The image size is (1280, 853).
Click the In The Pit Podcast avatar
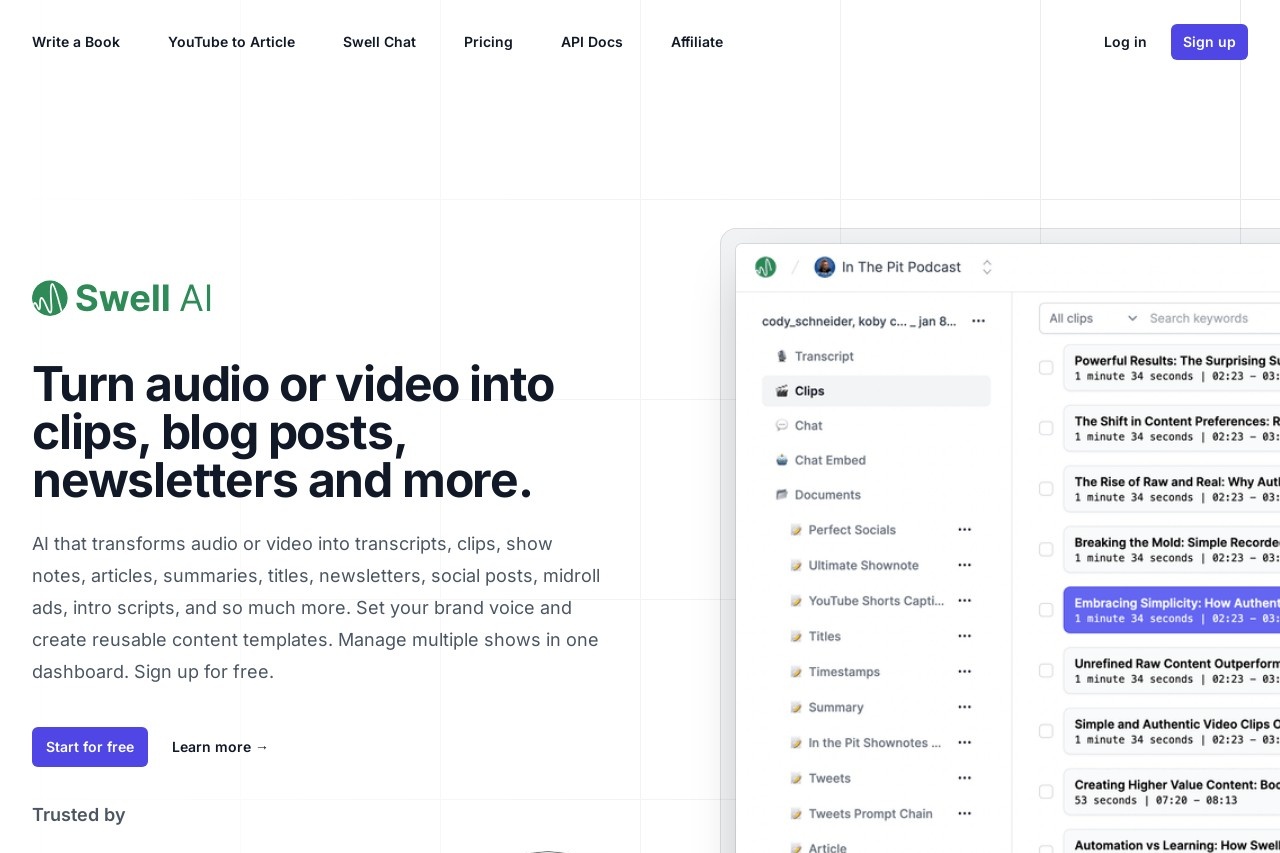(x=825, y=267)
